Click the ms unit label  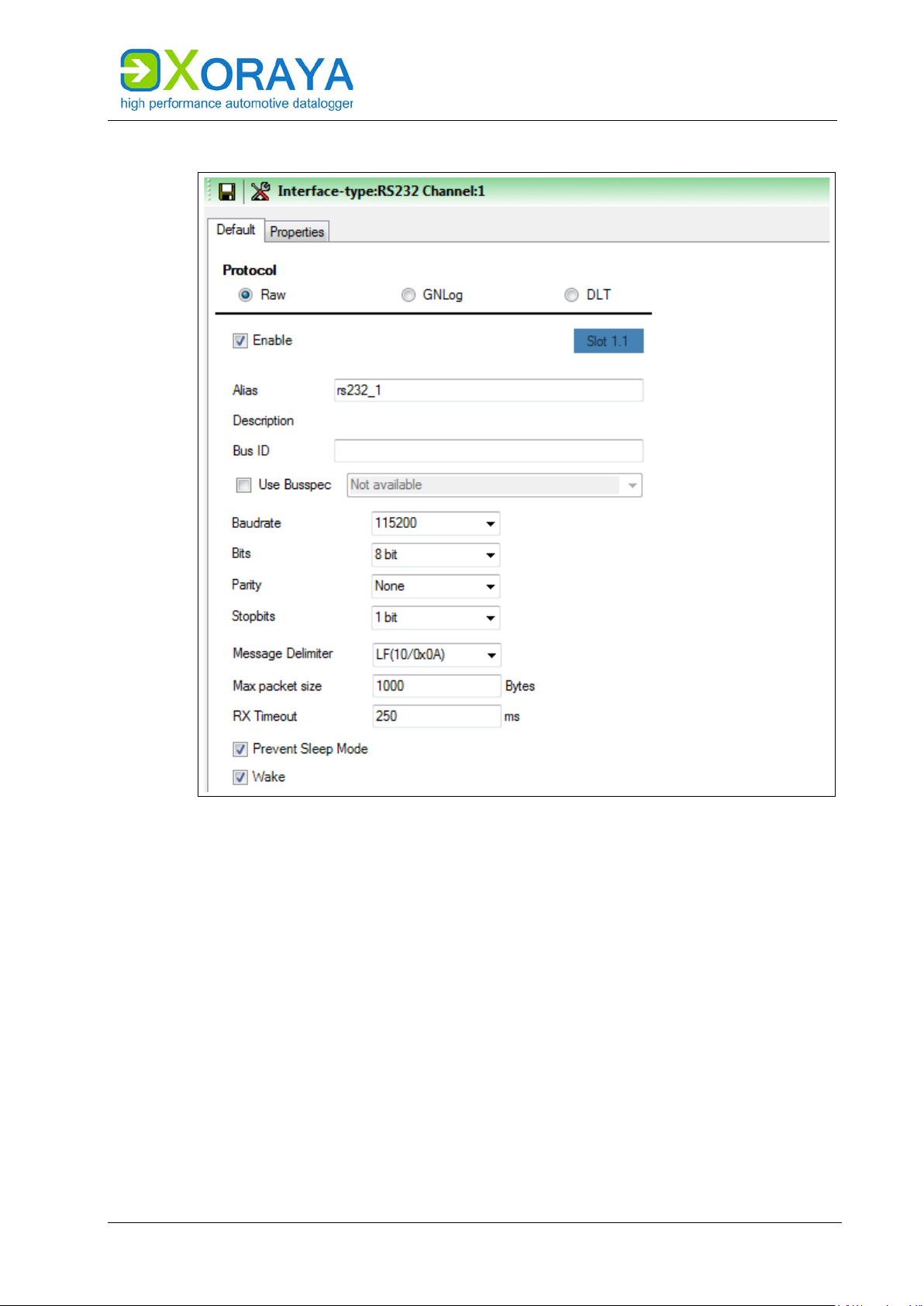(512, 717)
